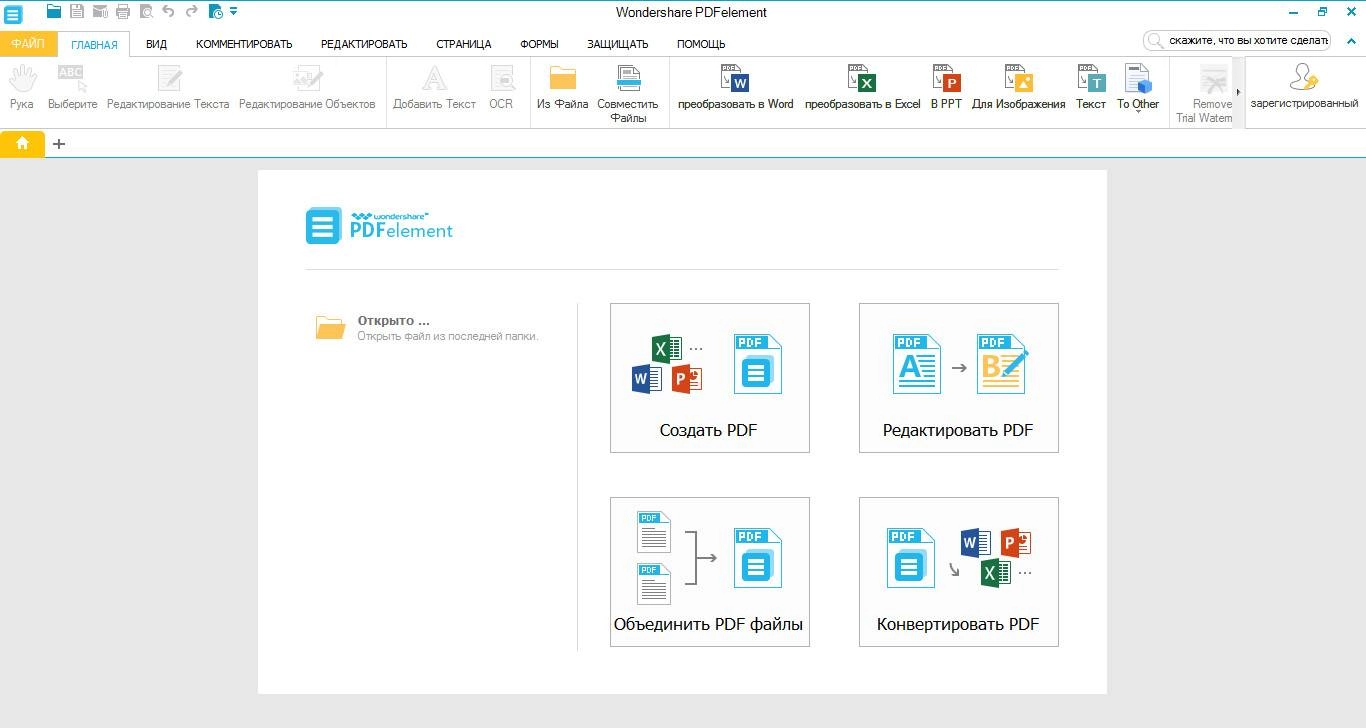Select the Рука hand tool

21,87
